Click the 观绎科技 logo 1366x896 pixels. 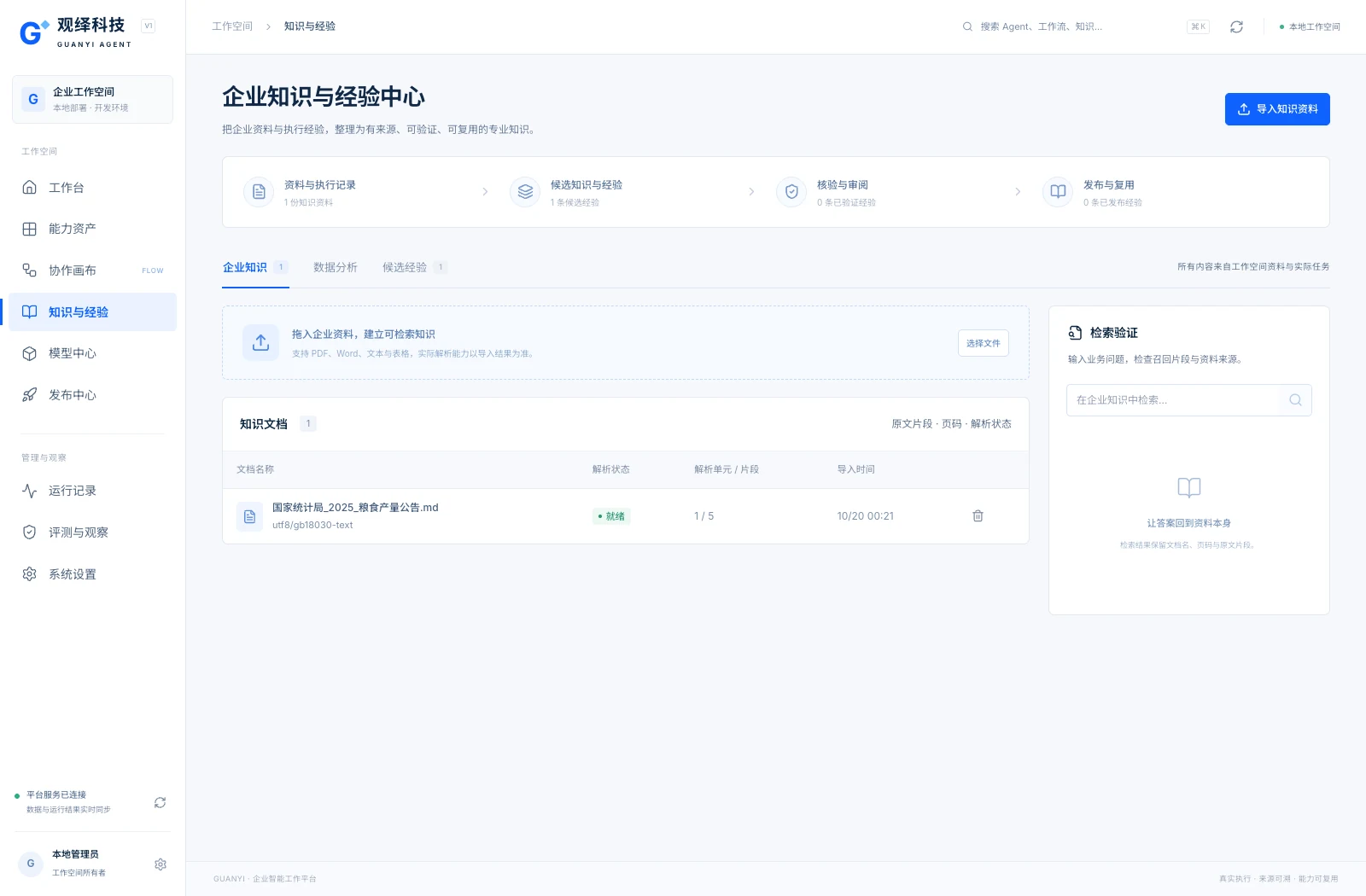[x=76, y=32]
